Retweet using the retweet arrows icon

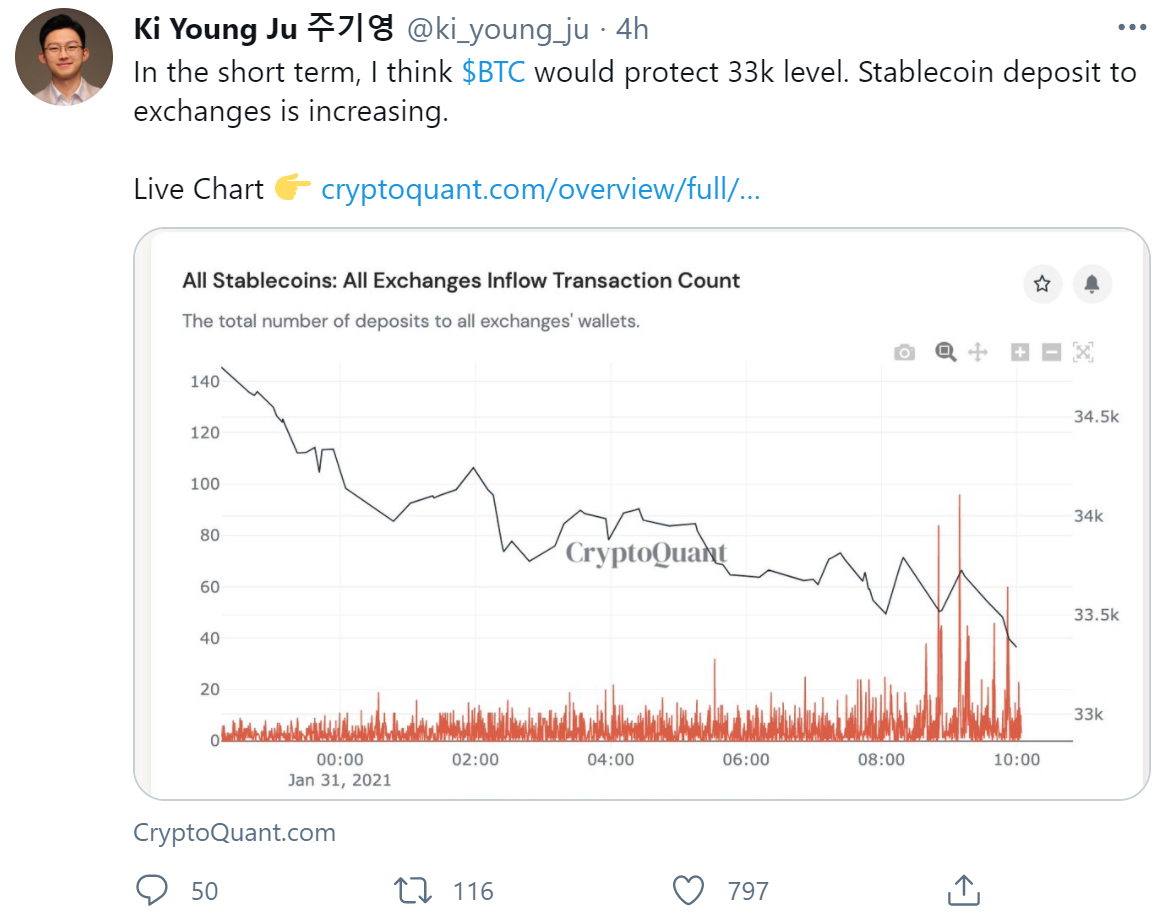(413, 891)
